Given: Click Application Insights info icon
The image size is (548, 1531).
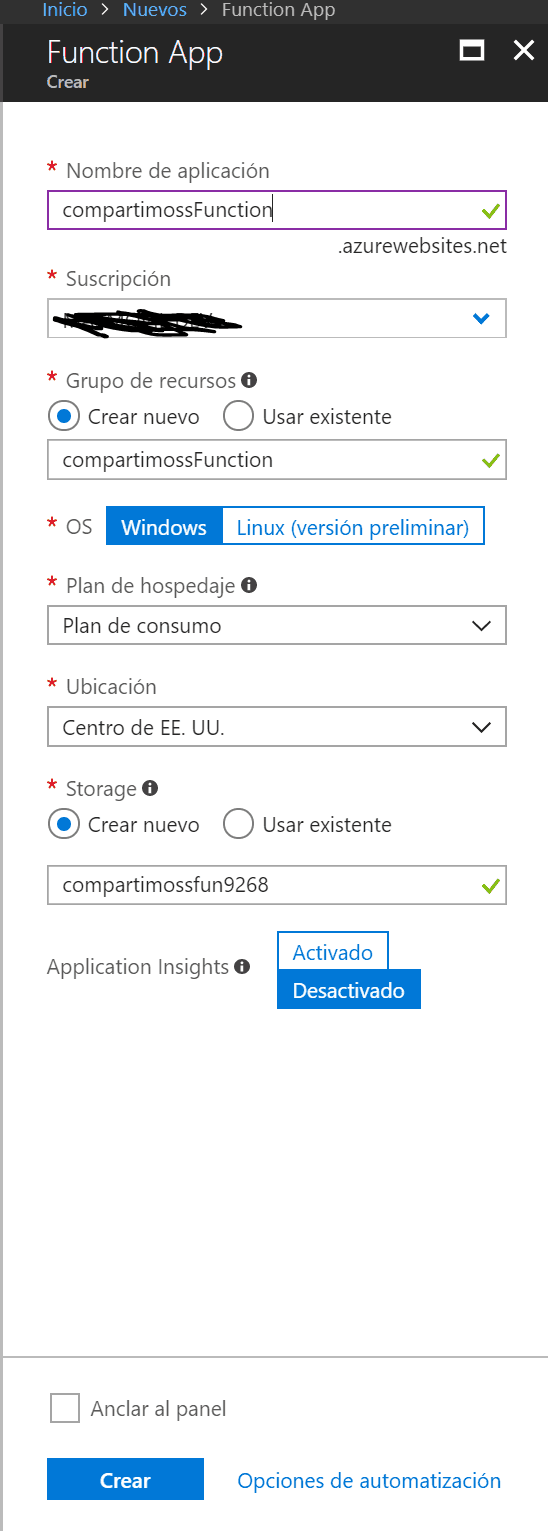Looking at the screenshot, I should (x=242, y=967).
